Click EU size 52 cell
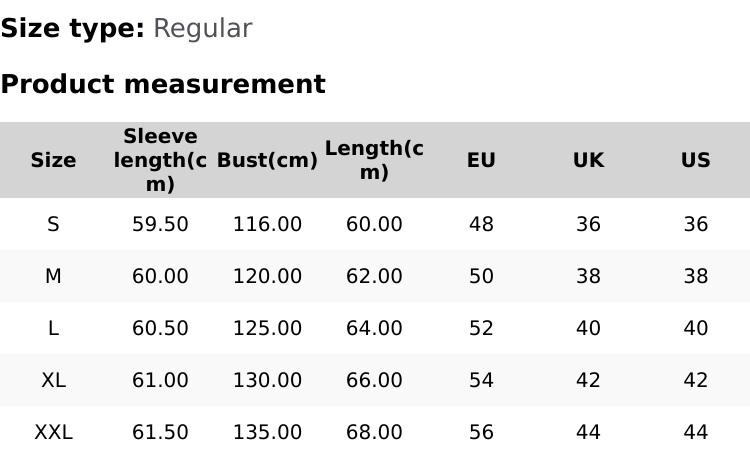 click(x=481, y=328)
